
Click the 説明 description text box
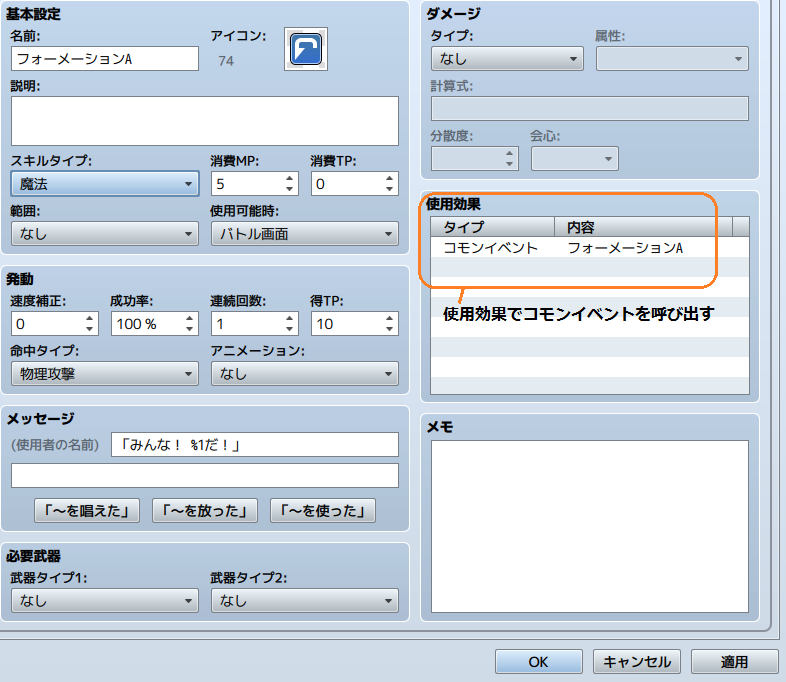point(205,121)
